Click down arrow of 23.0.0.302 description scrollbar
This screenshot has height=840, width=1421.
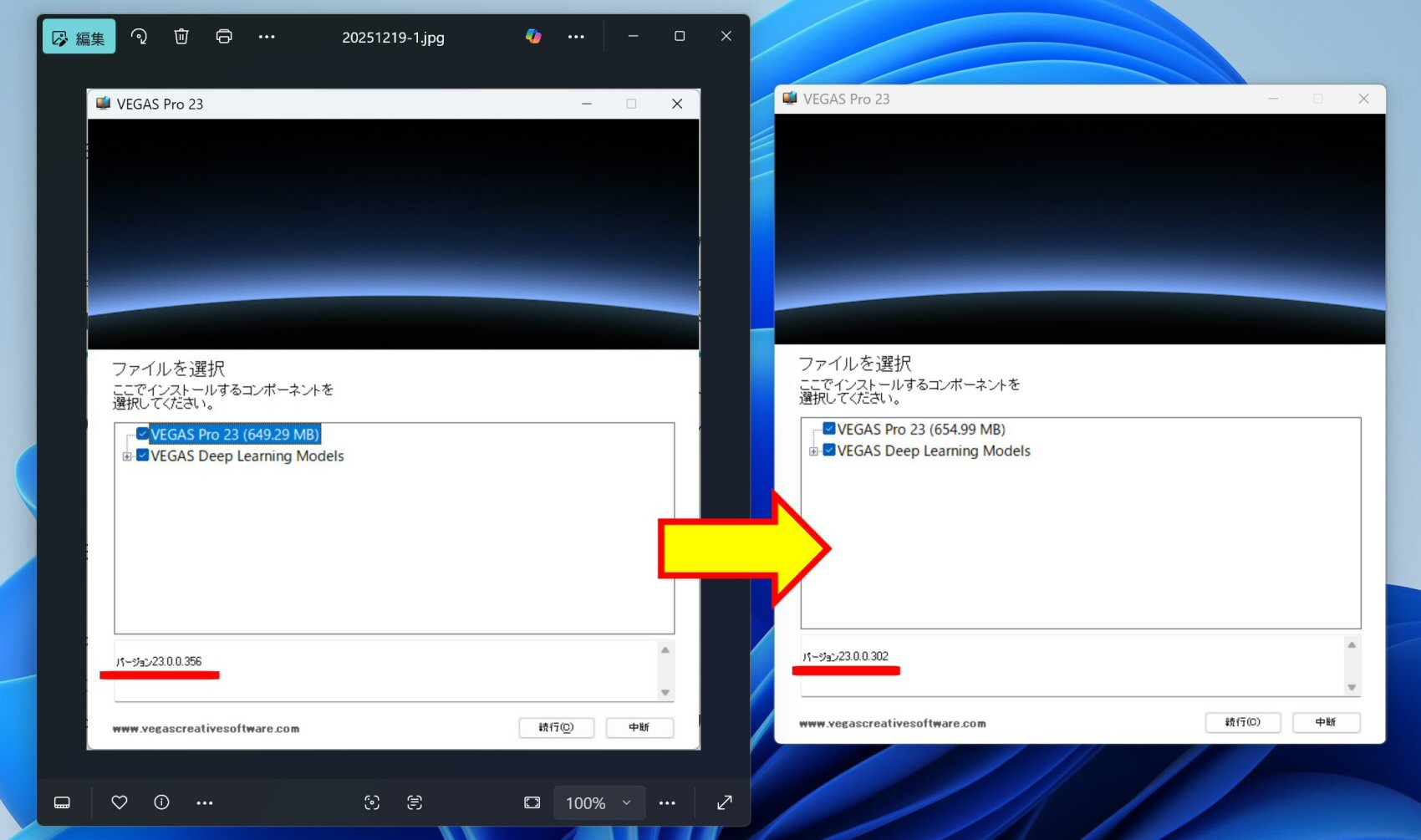(x=1352, y=688)
